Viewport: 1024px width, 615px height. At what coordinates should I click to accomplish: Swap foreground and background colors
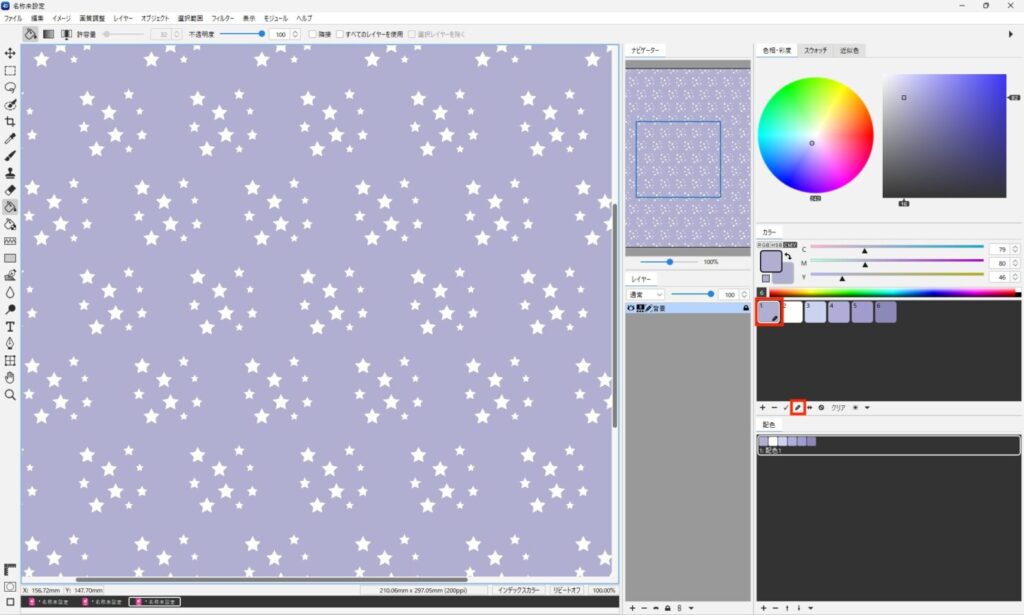[788, 256]
